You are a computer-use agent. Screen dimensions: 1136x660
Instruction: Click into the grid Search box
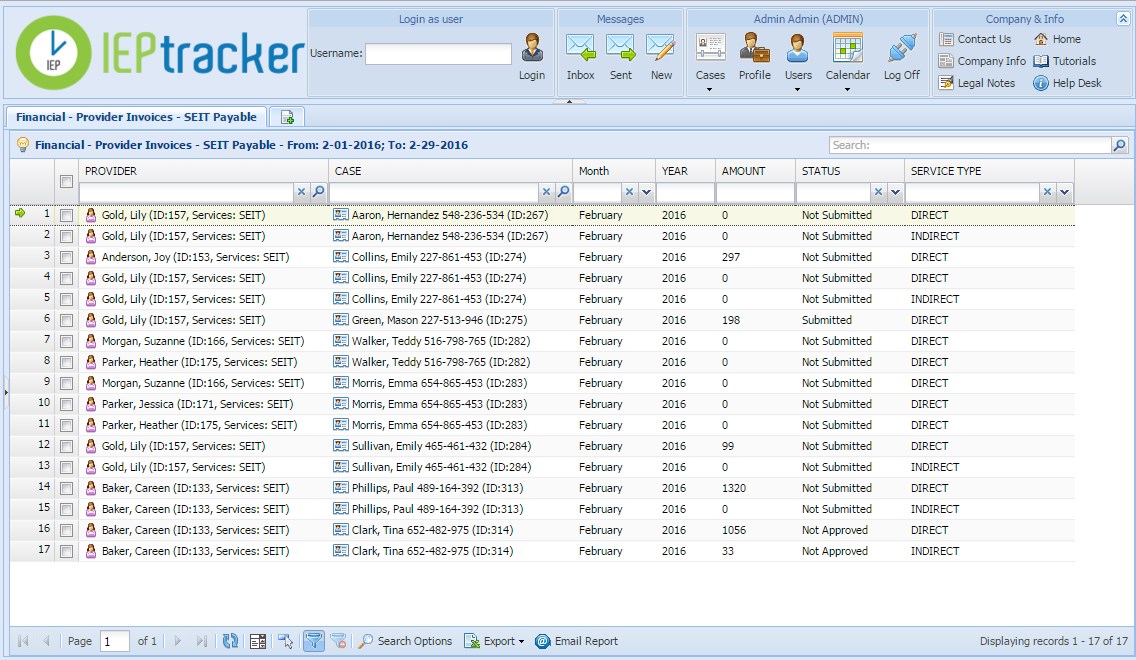[x=970, y=145]
